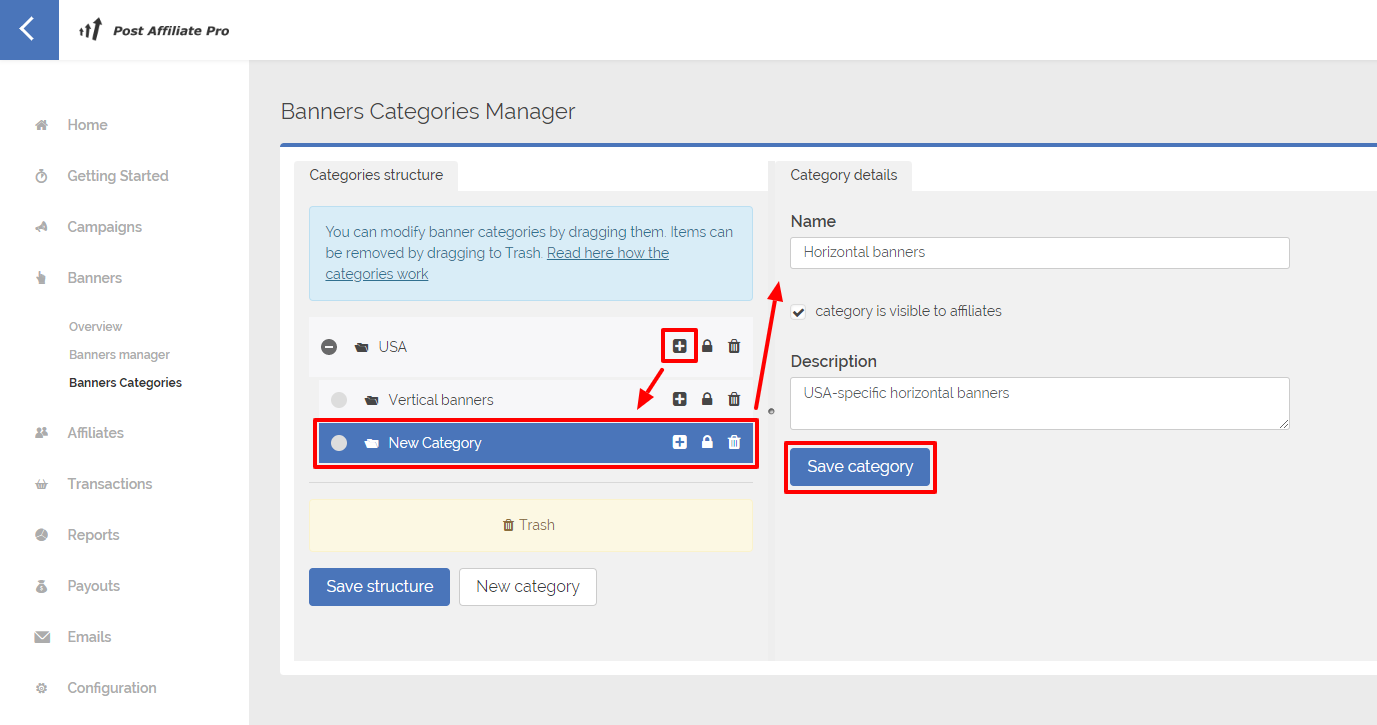Click the lock icon on USA row
The image size is (1377, 725).
click(x=707, y=346)
